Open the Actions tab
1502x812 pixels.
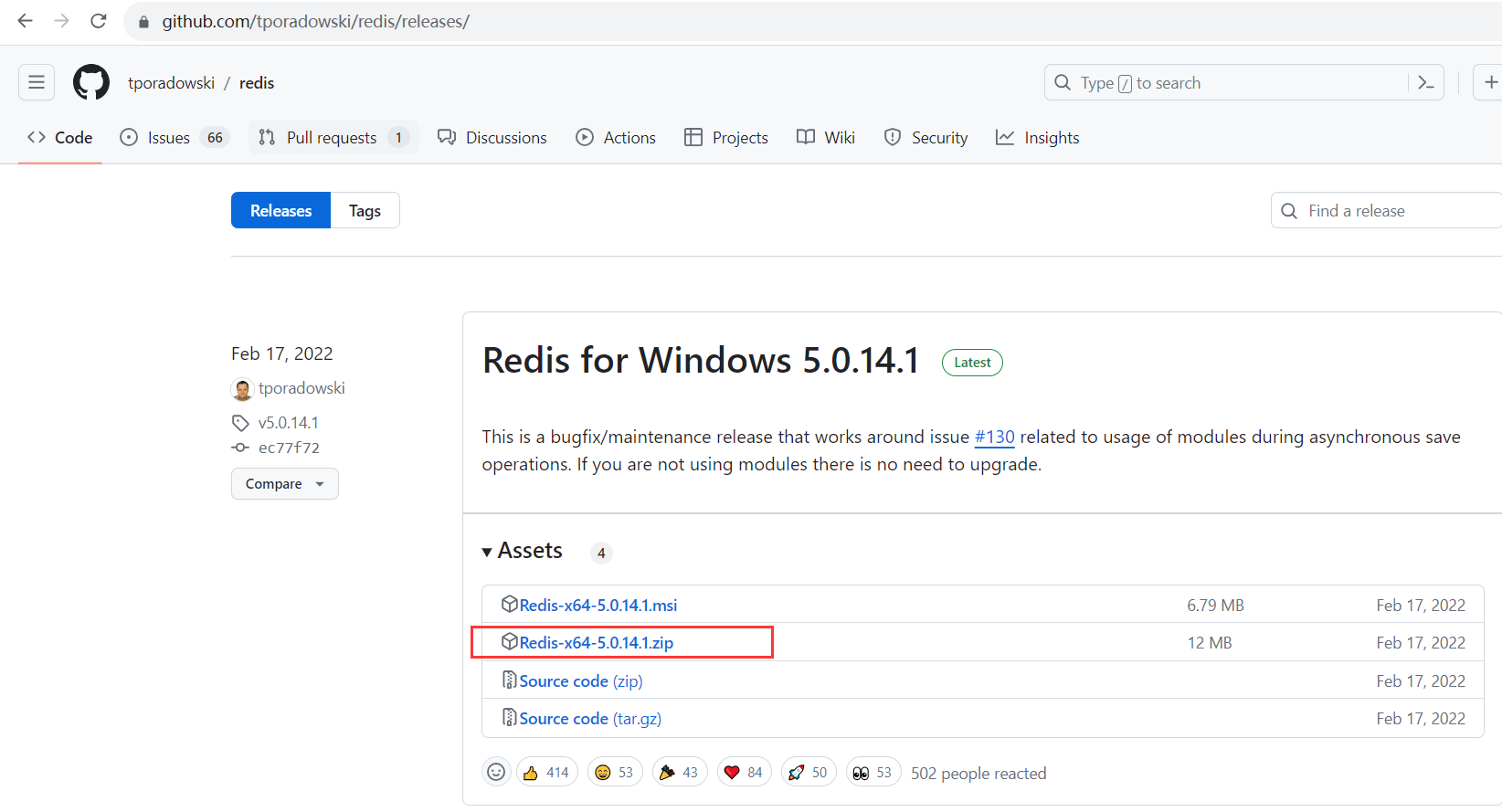coord(616,138)
